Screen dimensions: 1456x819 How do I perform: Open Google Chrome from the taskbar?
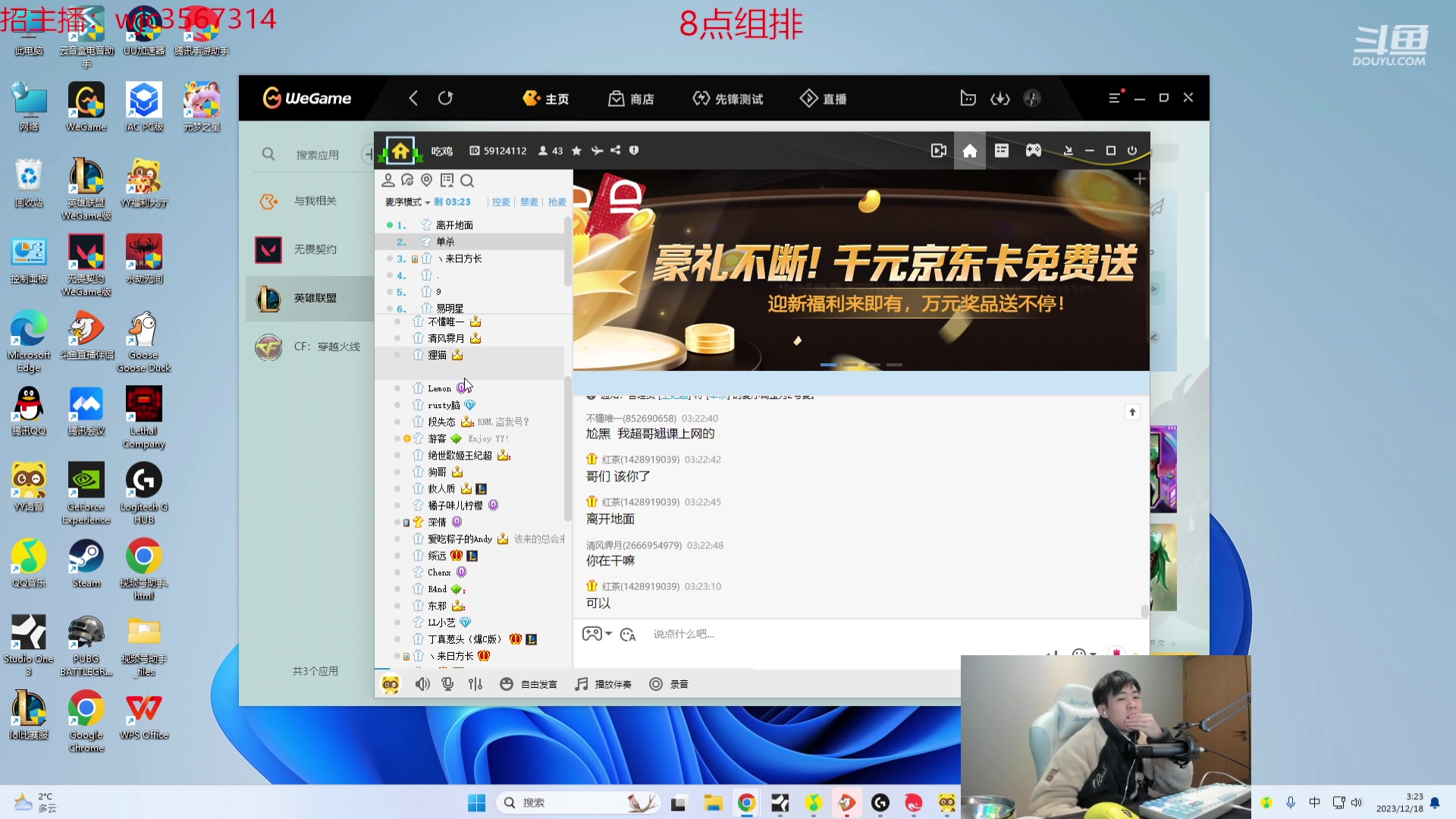[x=747, y=802]
